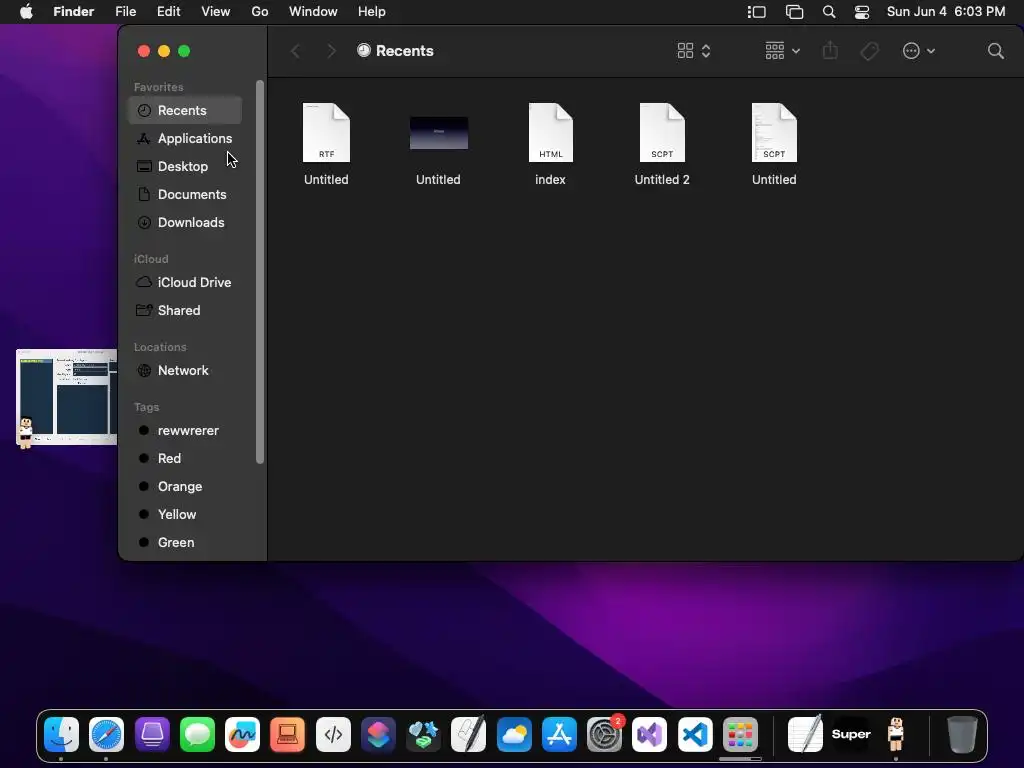Click the window mirroring menu bar icon
1024x768 pixels.
click(x=794, y=12)
